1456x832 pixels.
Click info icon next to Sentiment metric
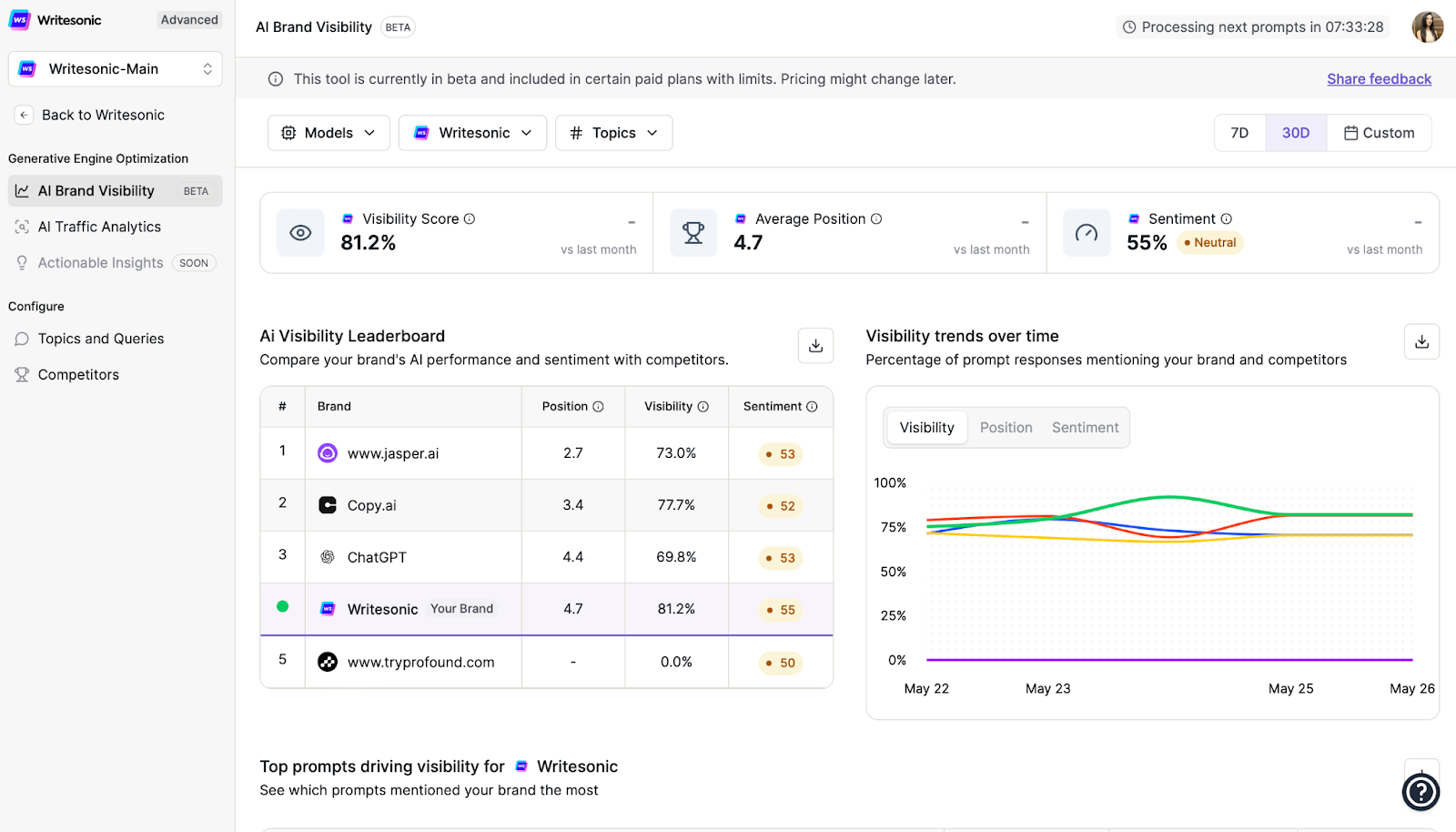coord(1227,218)
